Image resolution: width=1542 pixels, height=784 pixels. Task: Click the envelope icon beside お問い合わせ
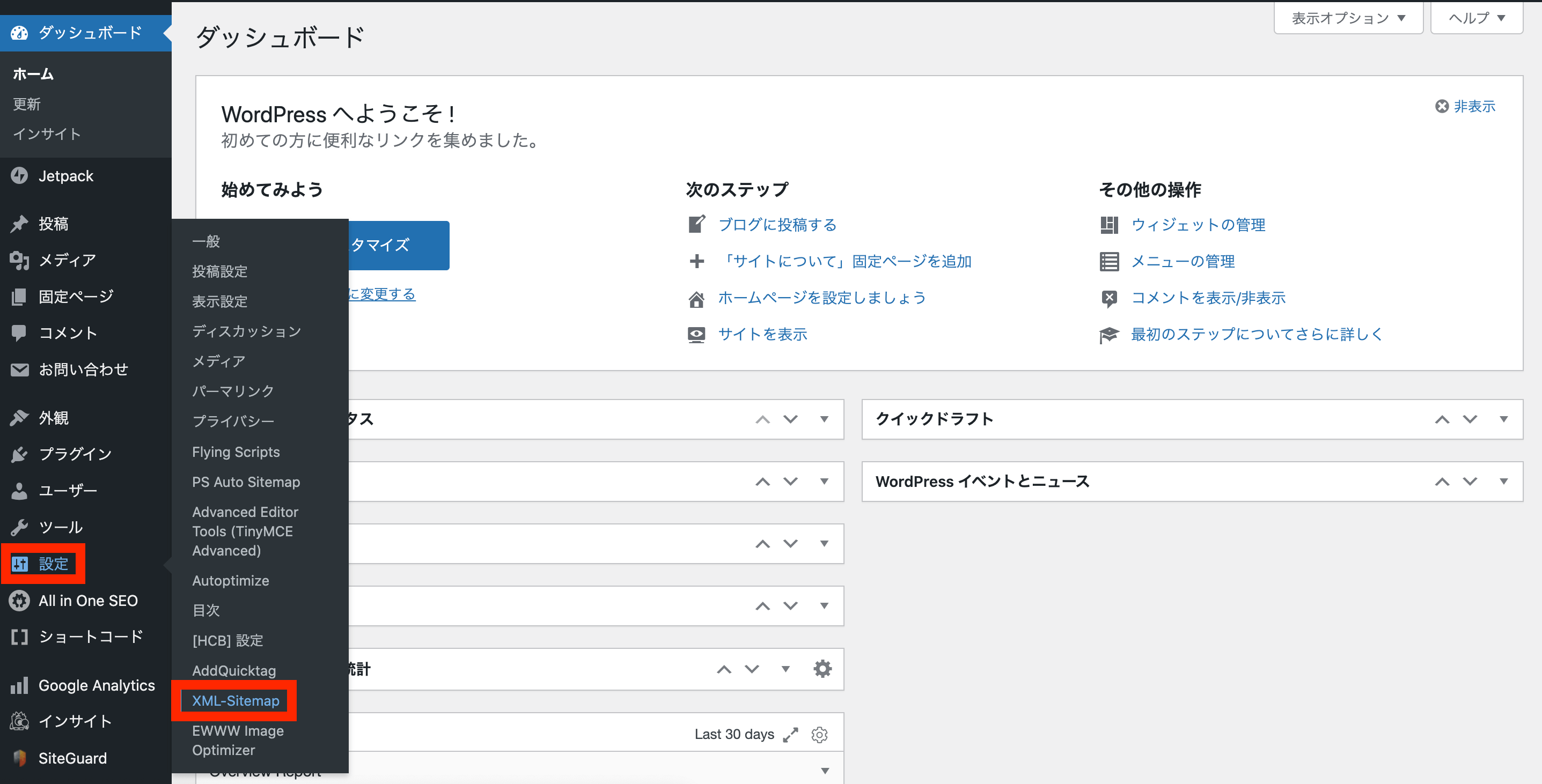pos(19,370)
